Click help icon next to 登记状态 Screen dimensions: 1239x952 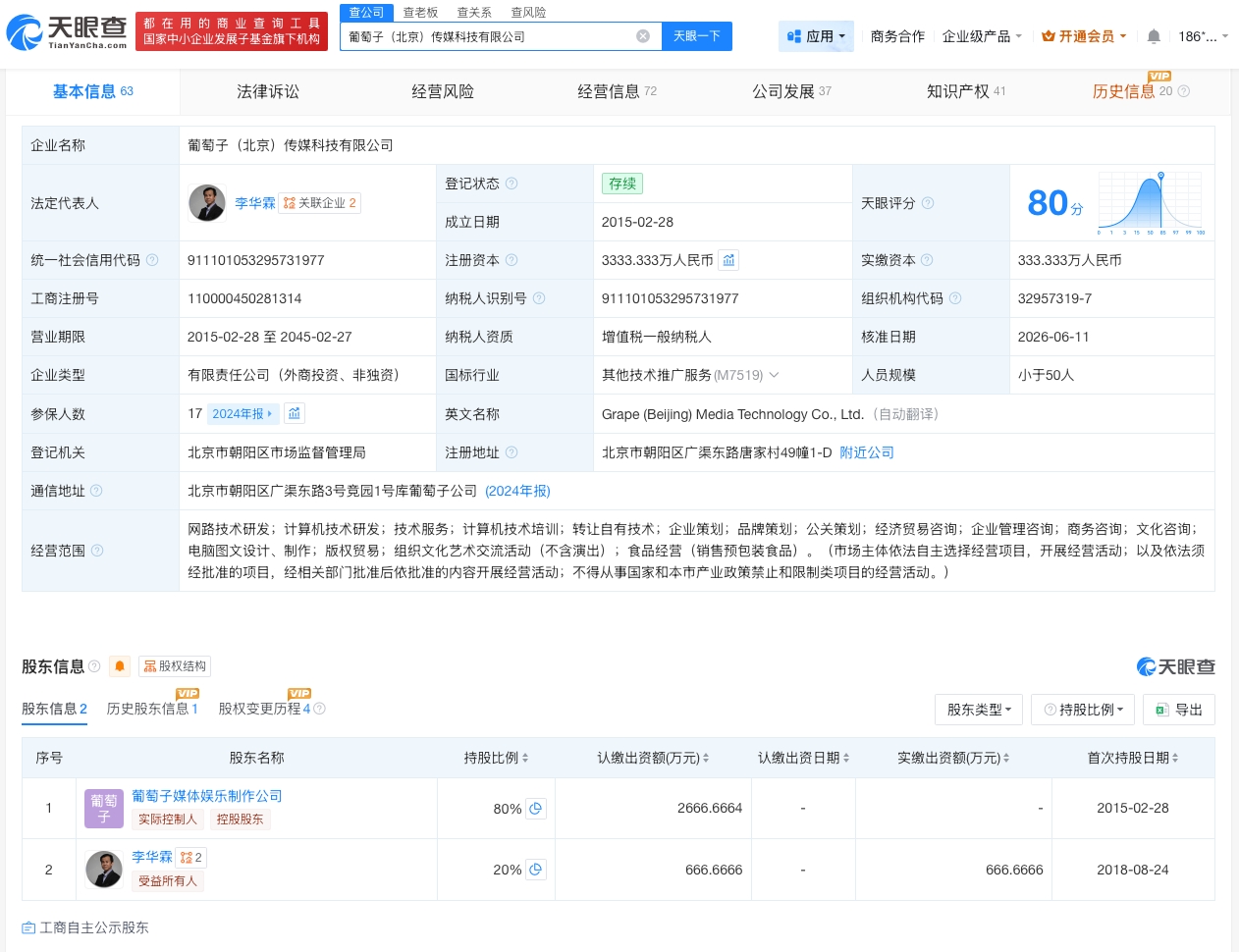tap(512, 184)
